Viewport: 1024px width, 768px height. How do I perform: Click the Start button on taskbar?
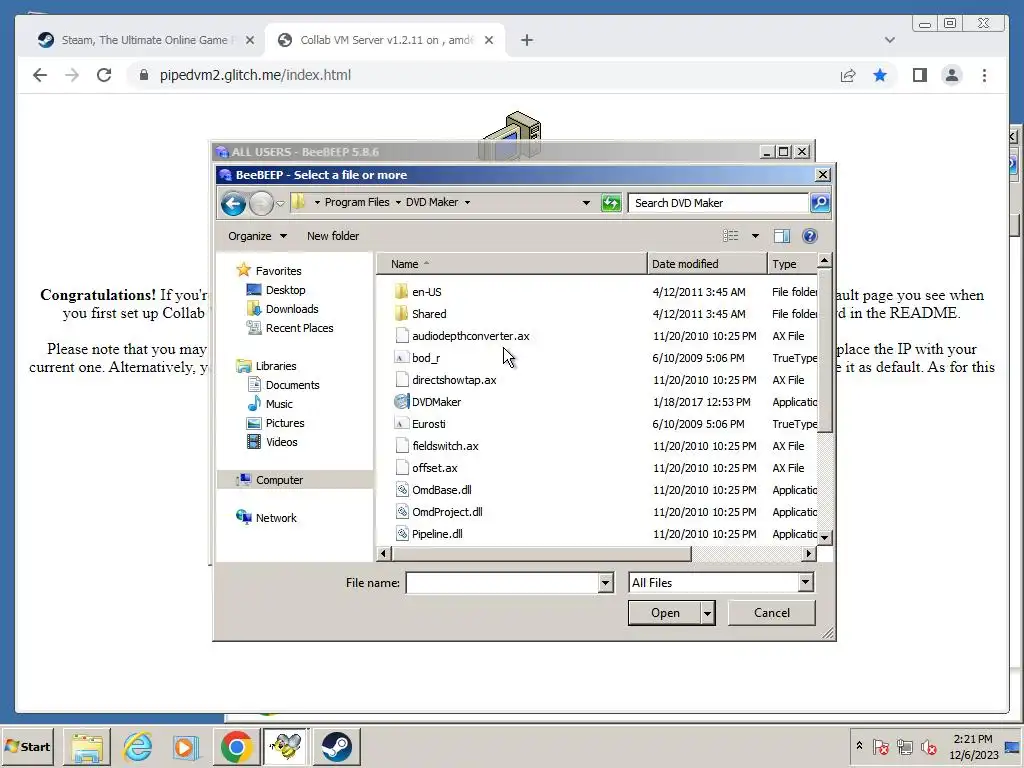click(x=27, y=746)
